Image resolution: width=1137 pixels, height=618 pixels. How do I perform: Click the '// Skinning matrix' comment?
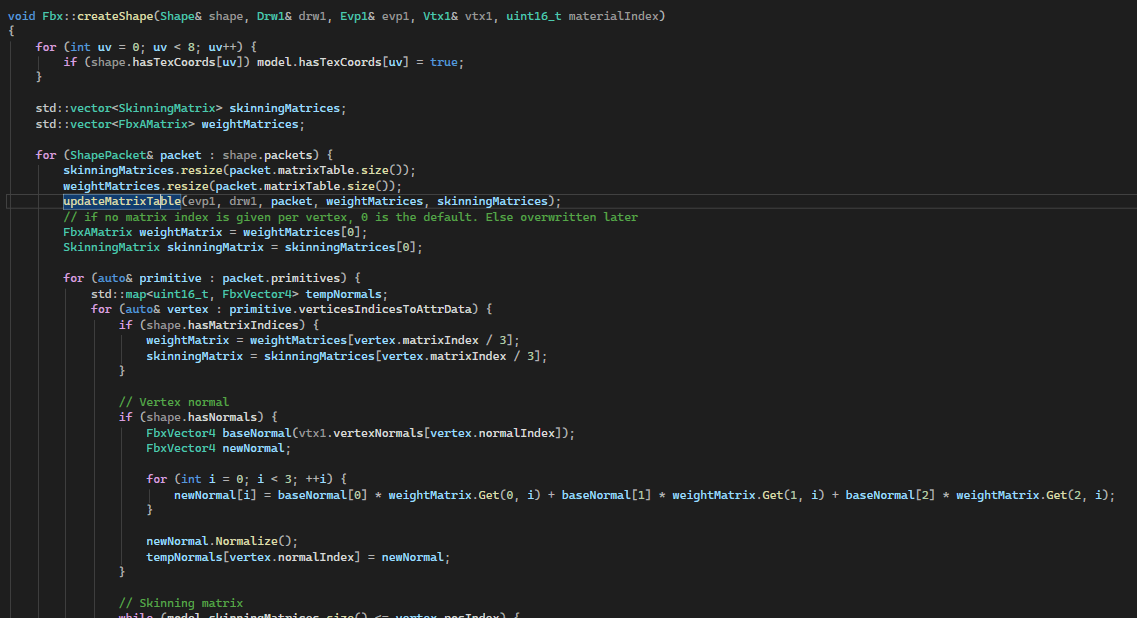[x=180, y=603]
